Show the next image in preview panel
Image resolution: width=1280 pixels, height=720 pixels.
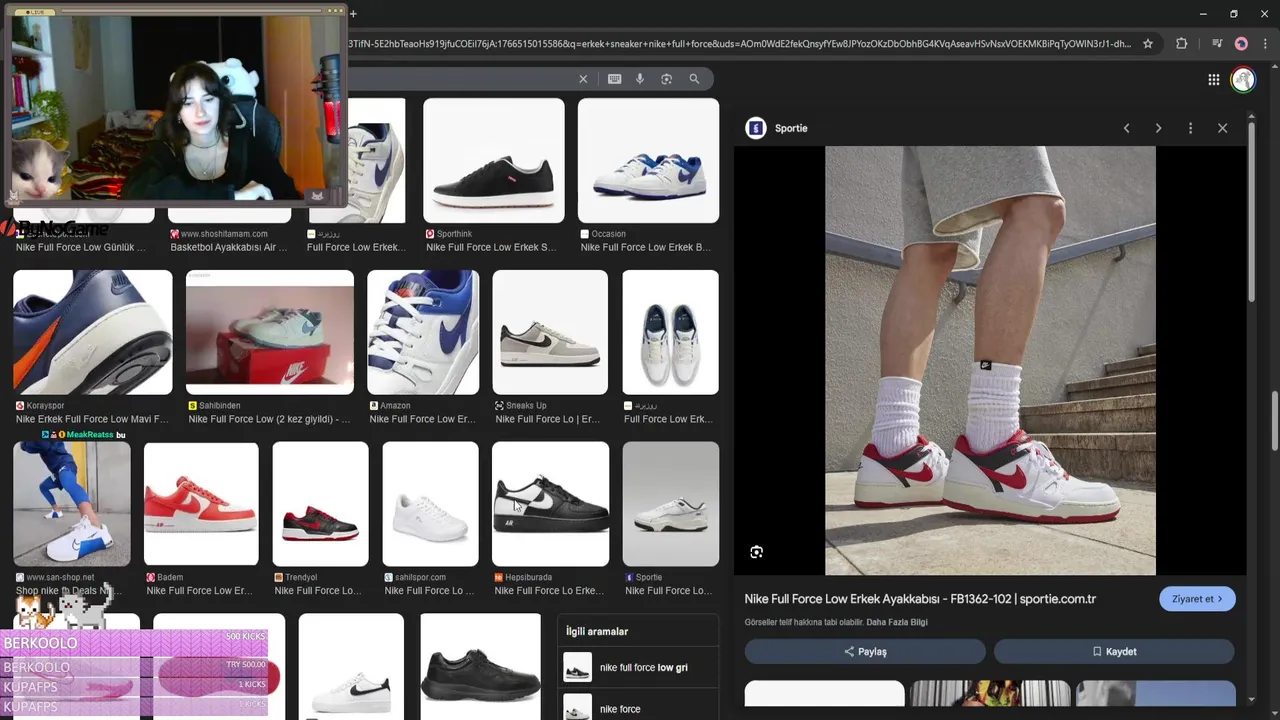click(x=1158, y=128)
